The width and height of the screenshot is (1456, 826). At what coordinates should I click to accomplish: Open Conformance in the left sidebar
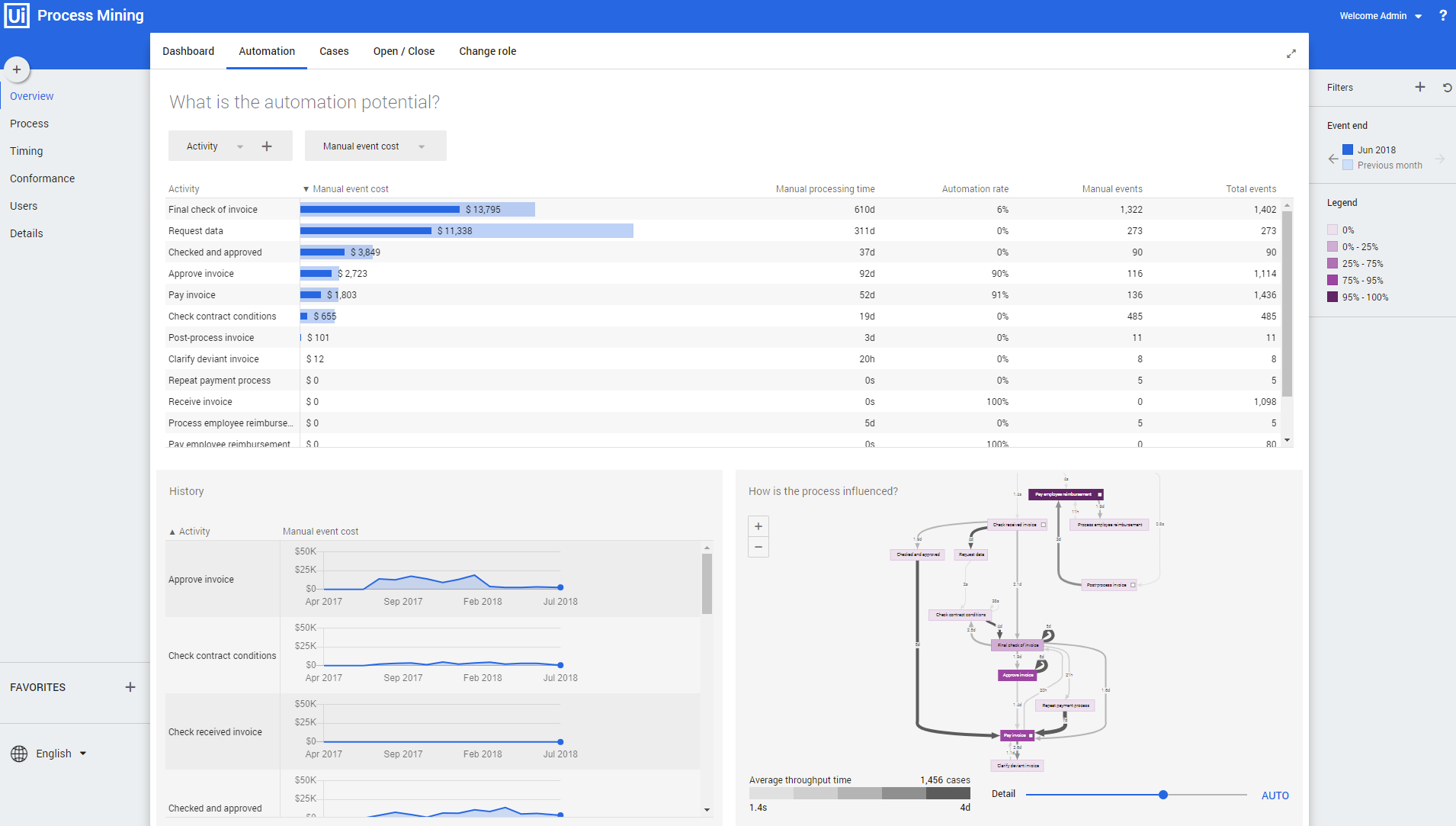click(43, 178)
